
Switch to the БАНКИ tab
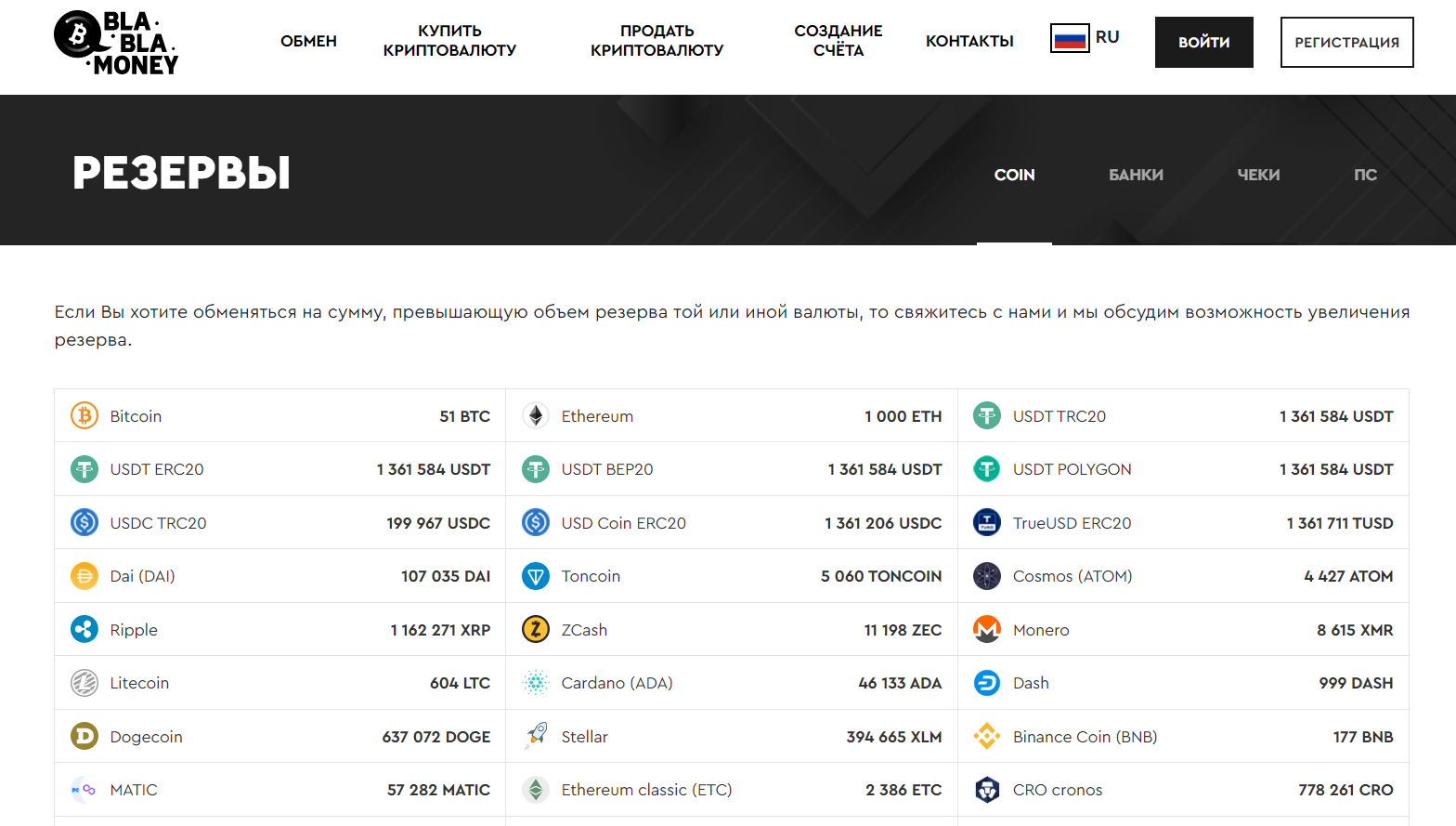pyautogui.click(x=1136, y=175)
